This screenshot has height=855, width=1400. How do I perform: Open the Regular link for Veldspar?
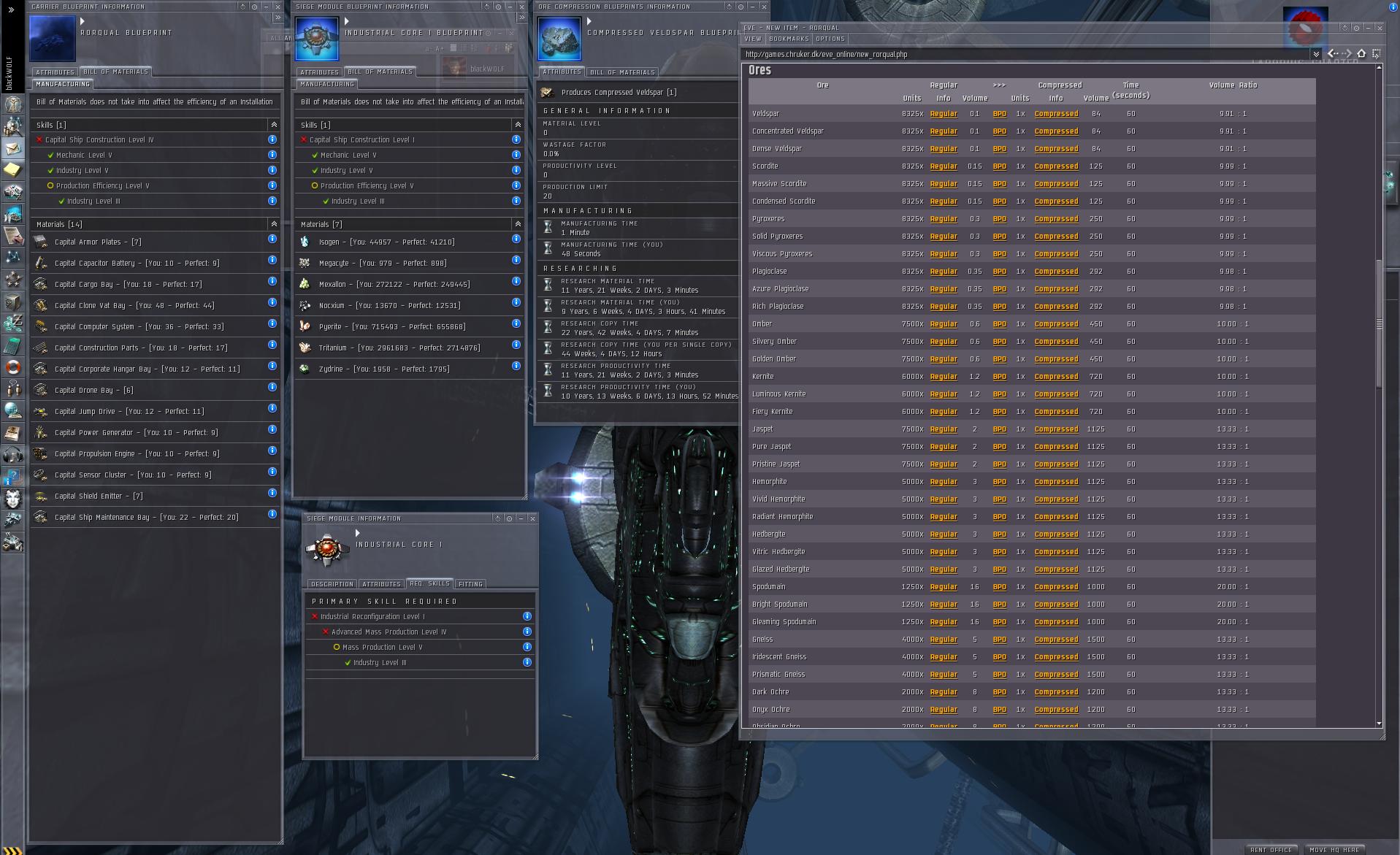coord(944,114)
